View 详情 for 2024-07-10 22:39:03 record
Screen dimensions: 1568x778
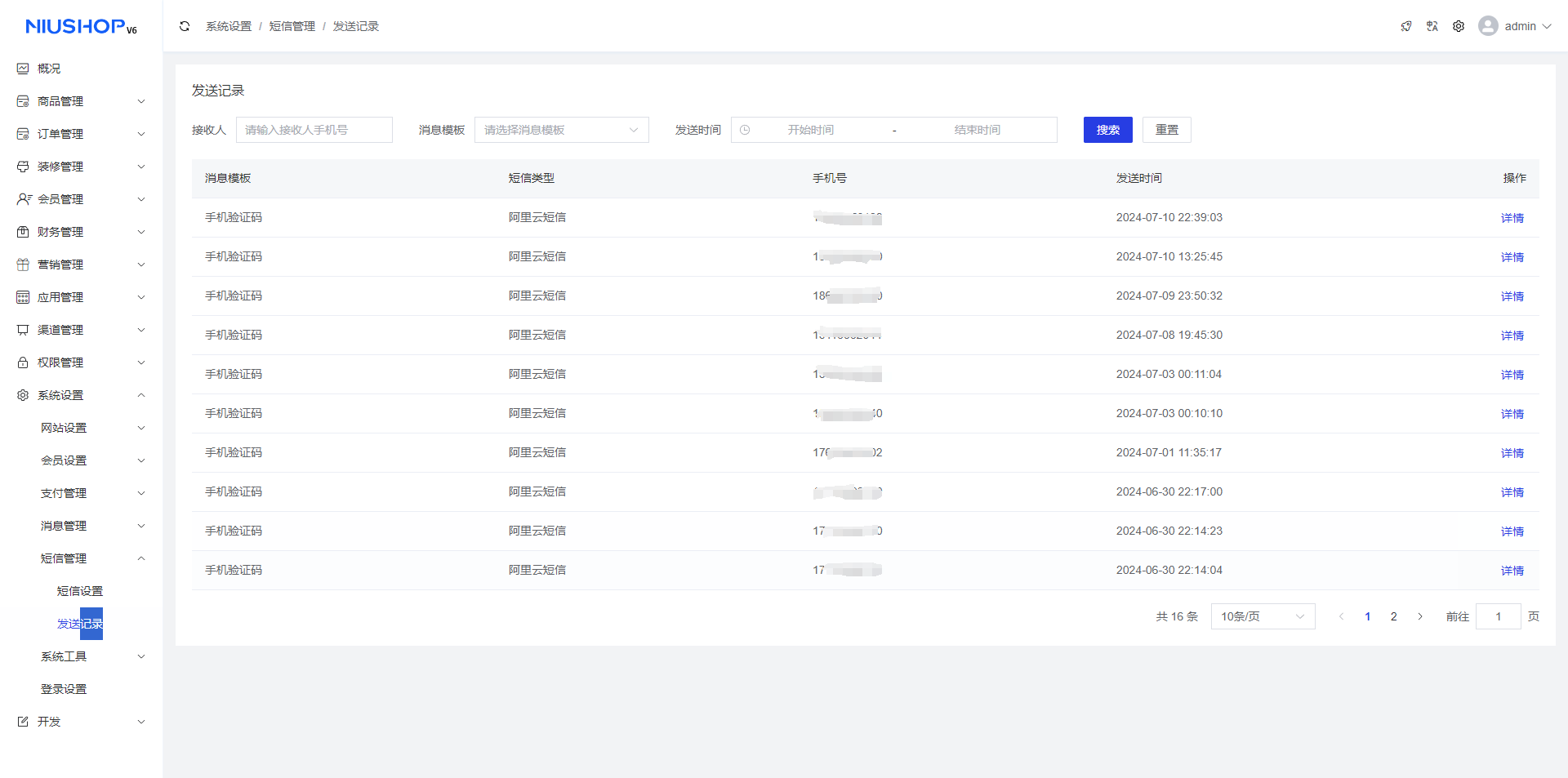point(1512,218)
